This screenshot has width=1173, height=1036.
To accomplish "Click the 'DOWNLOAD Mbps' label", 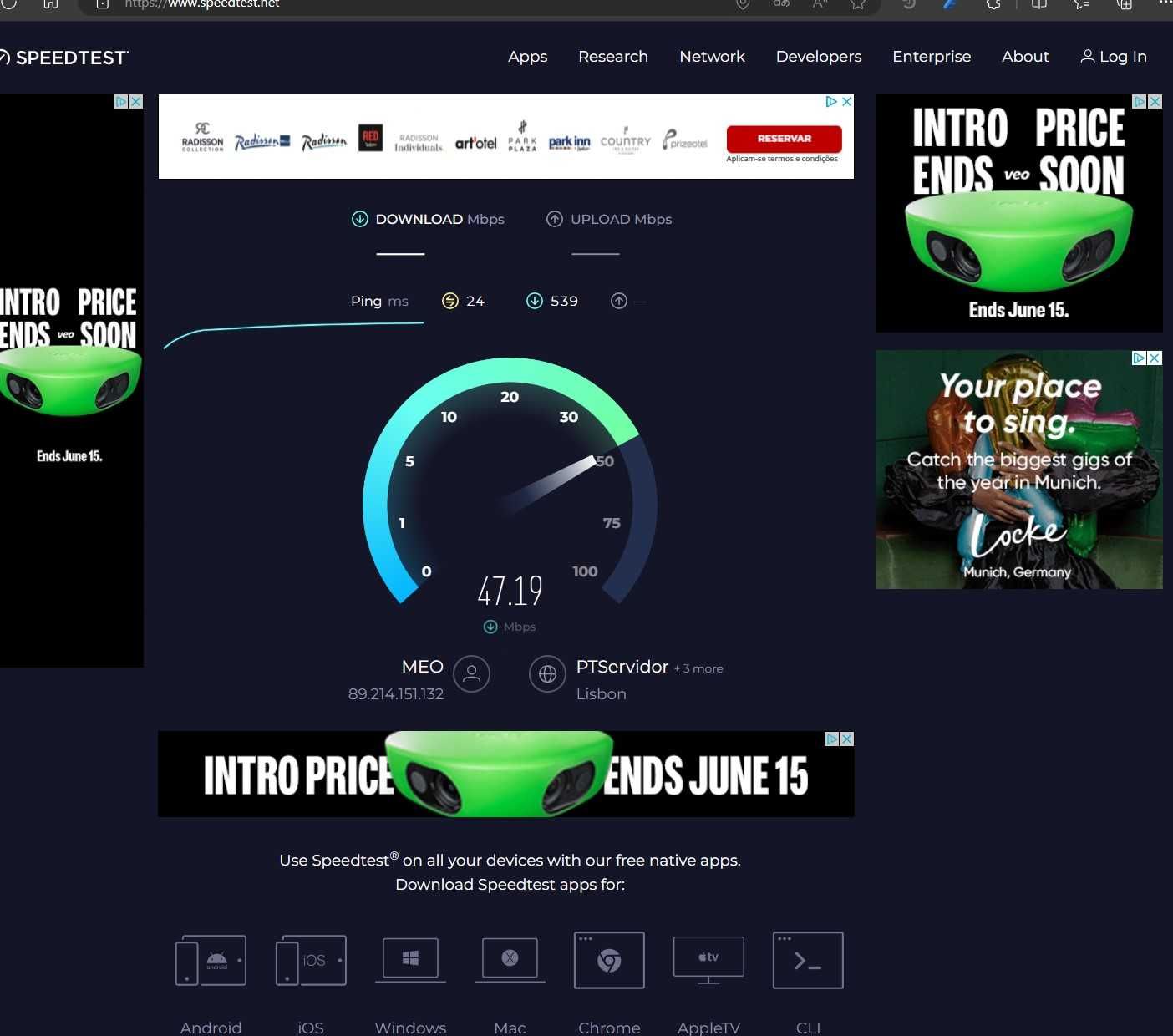I will pyautogui.click(x=439, y=219).
